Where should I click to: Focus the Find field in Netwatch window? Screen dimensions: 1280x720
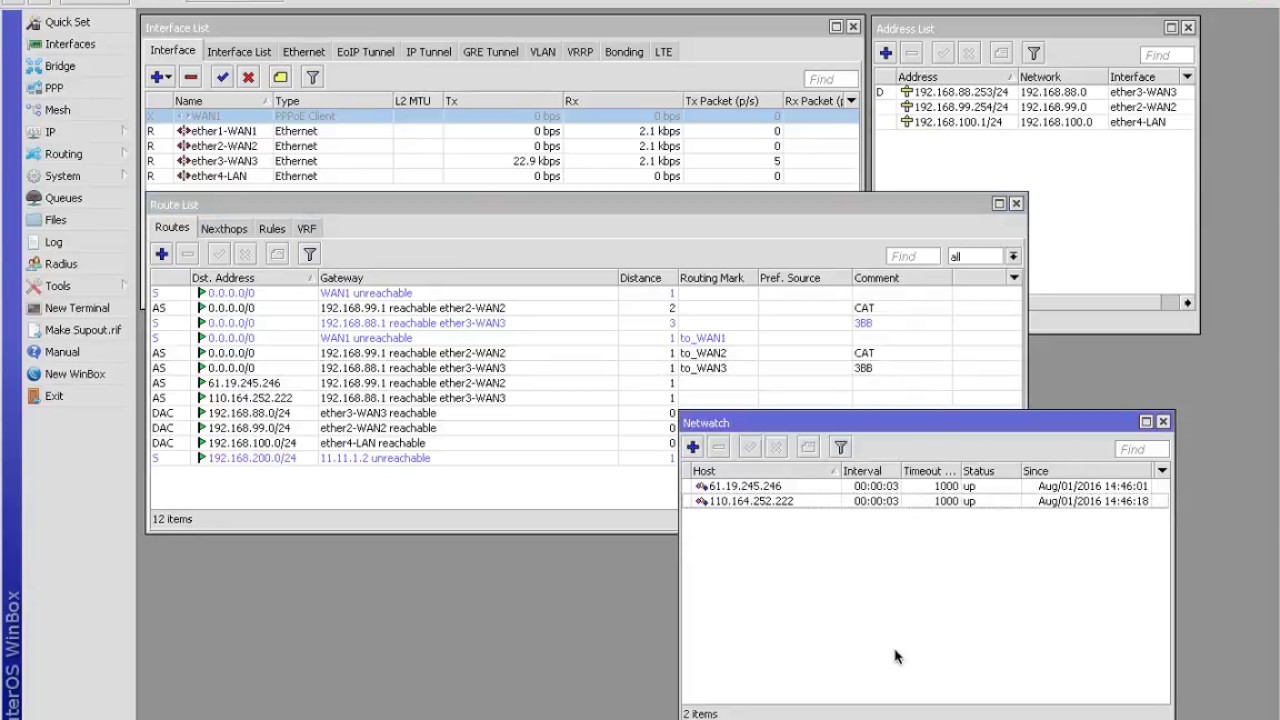point(1141,449)
